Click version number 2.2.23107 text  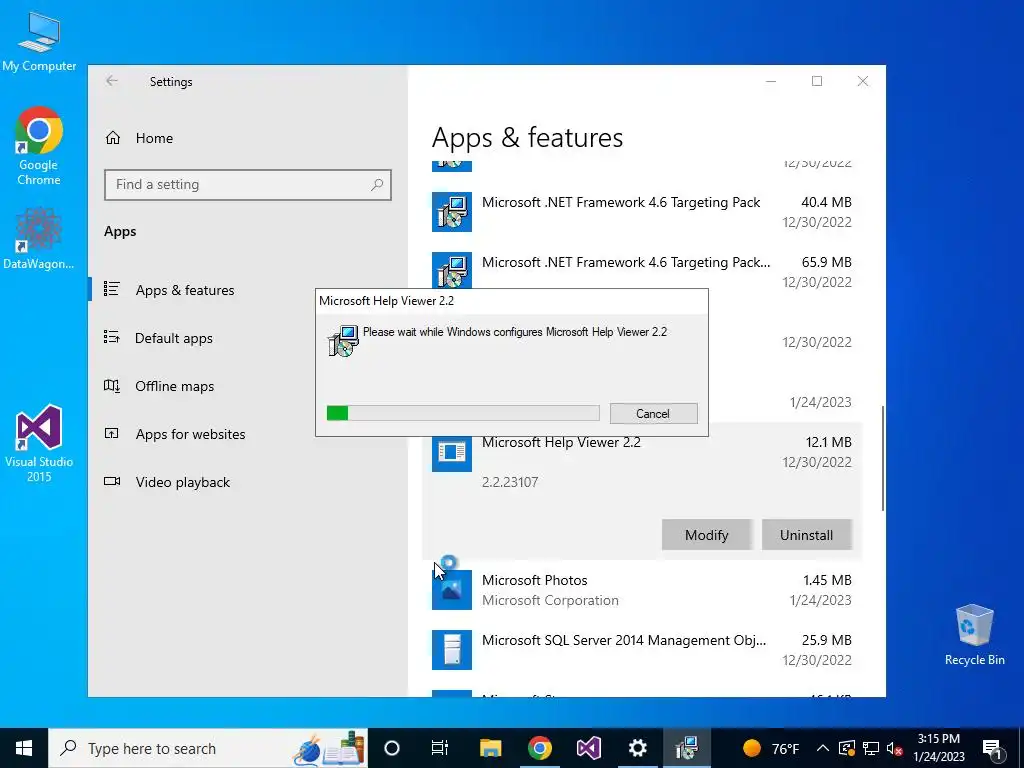[x=510, y=482]
